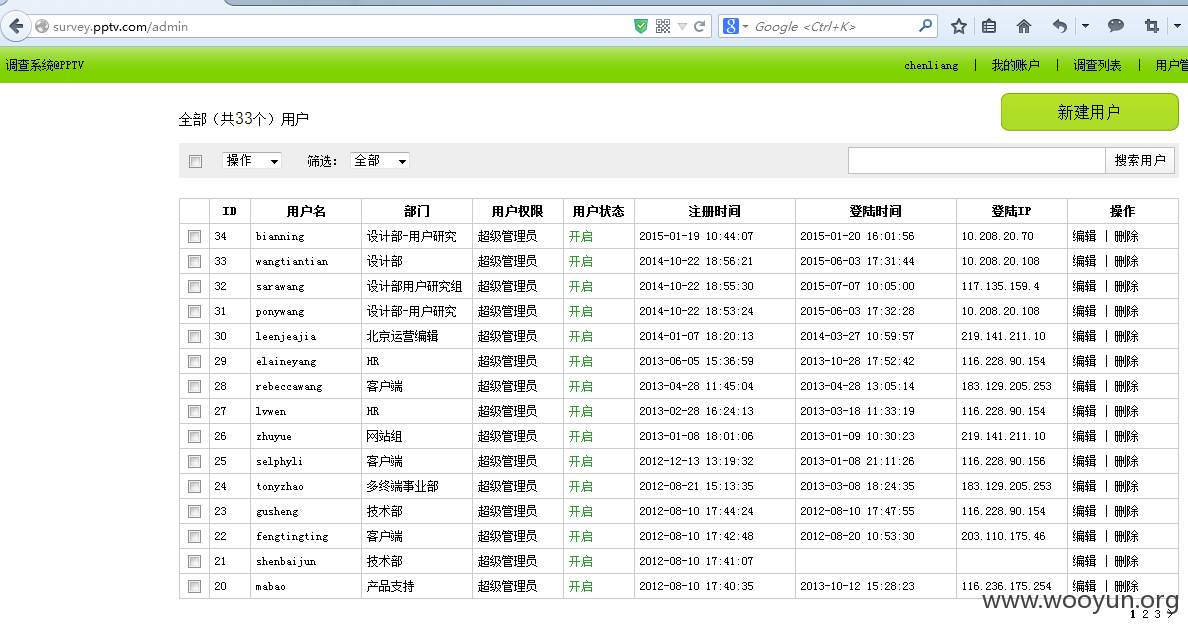Click the undo curved arrow icon
The image size is (1188, 629).
pos(1059,27)
